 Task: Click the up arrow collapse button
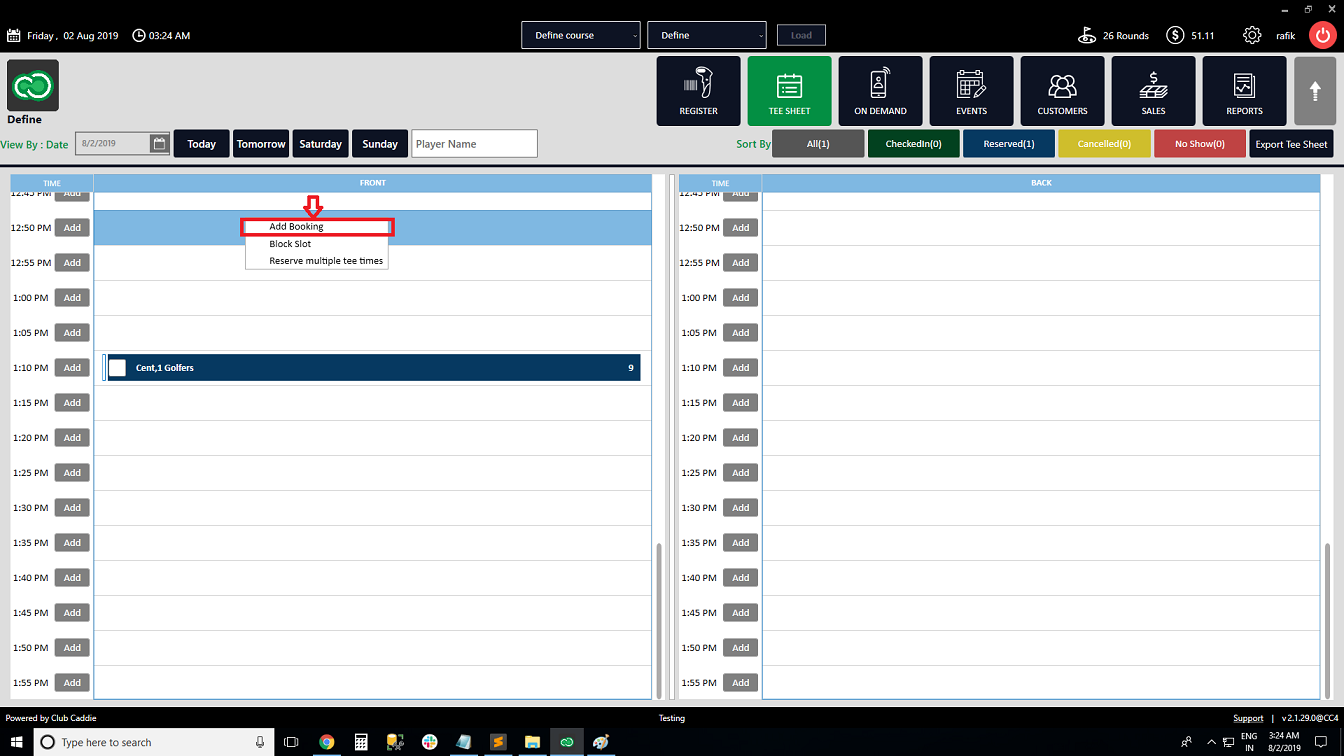(x=1315, y=91)
